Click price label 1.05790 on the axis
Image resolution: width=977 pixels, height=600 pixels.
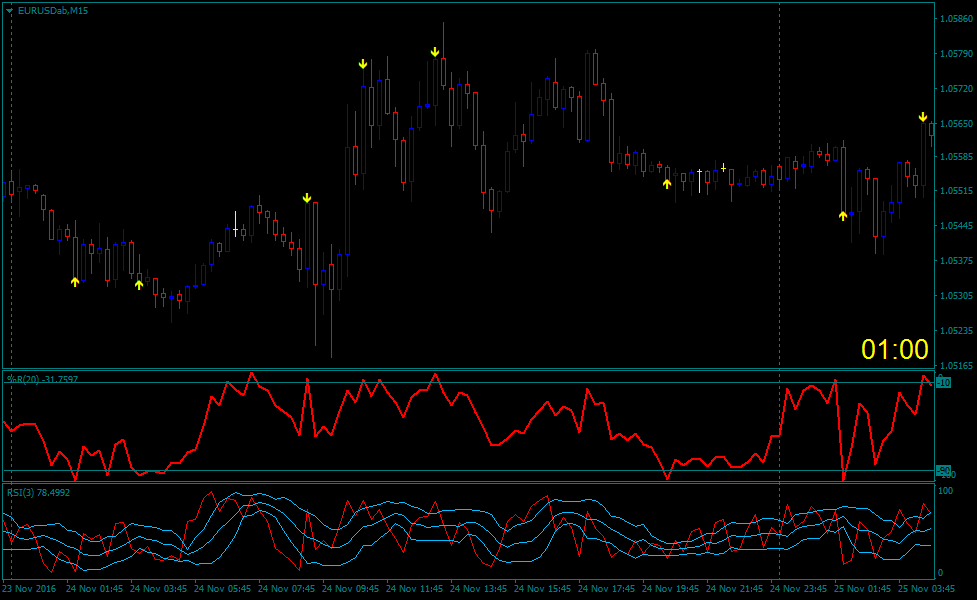[x=956, y=54]
